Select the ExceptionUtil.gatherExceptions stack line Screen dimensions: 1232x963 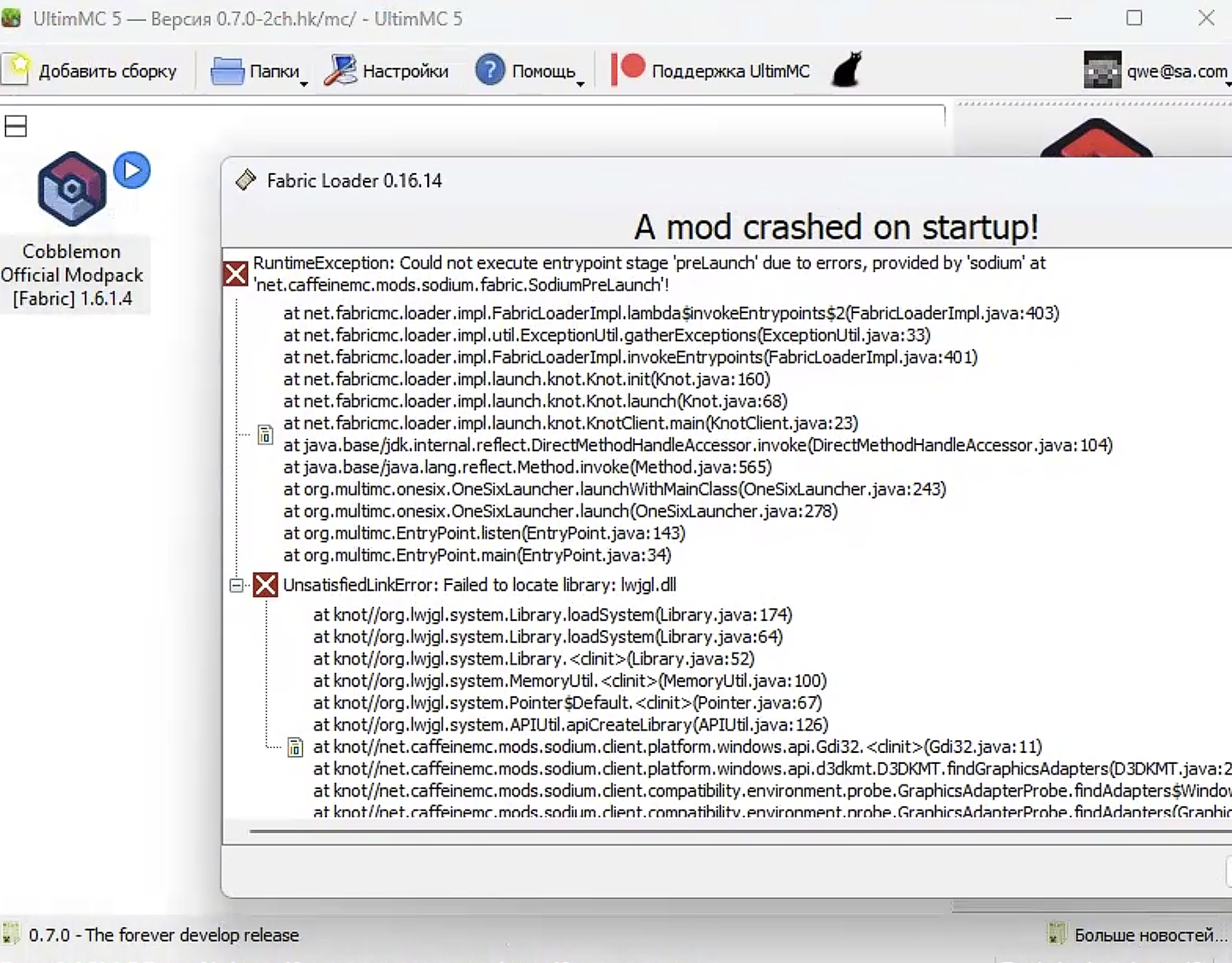[x=607, y=335]
